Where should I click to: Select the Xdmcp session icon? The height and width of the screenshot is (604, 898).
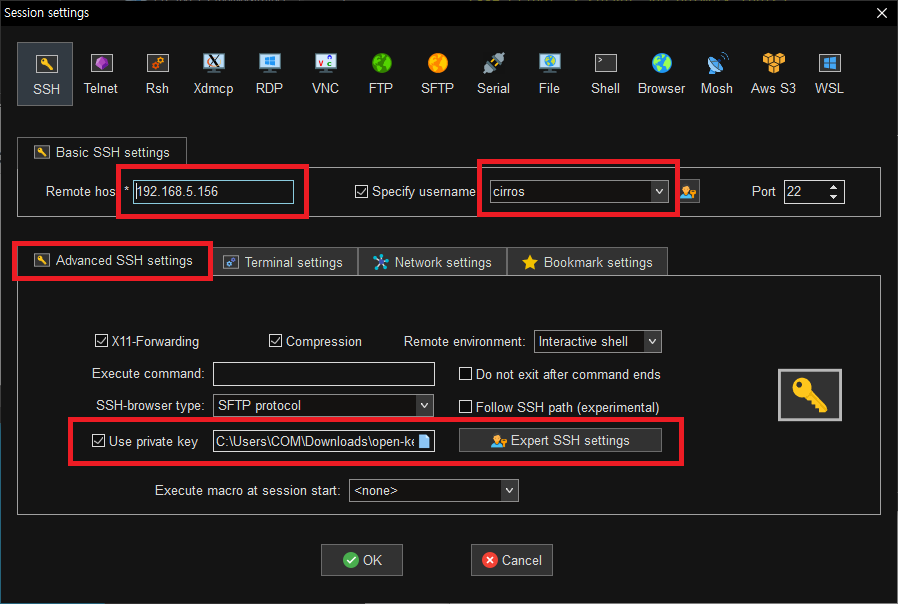coord(213,74)
